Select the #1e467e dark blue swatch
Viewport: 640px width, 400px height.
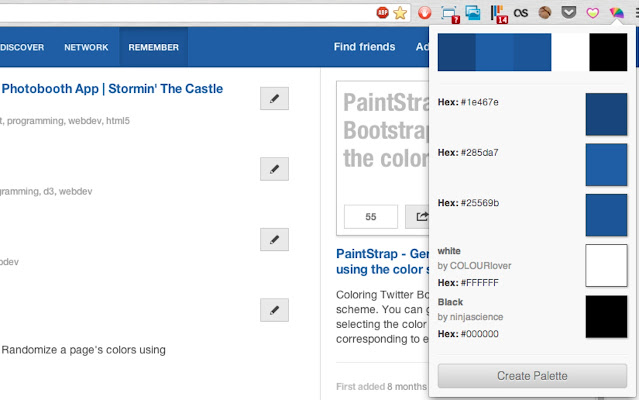606,114
